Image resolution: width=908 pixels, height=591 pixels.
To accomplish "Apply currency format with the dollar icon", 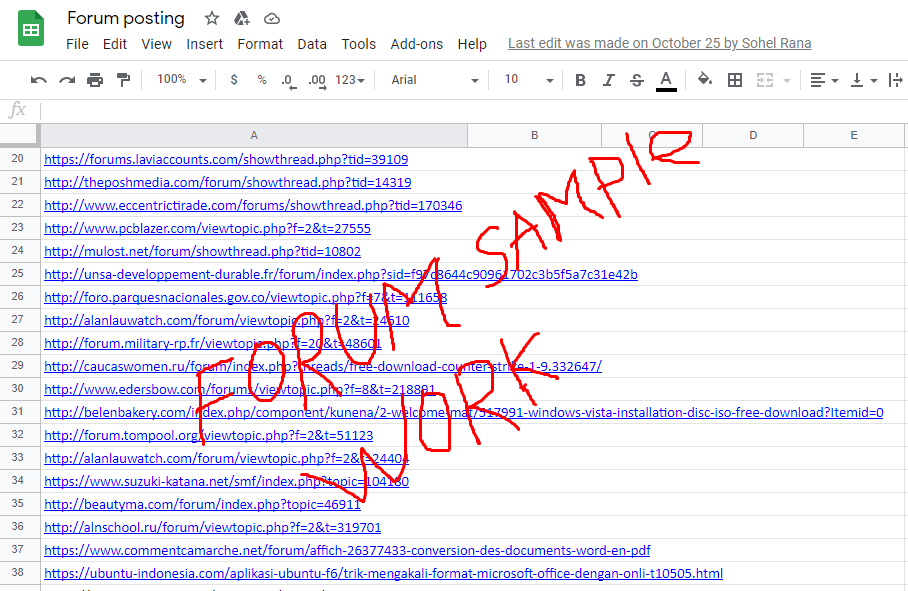I will point(234,79).
